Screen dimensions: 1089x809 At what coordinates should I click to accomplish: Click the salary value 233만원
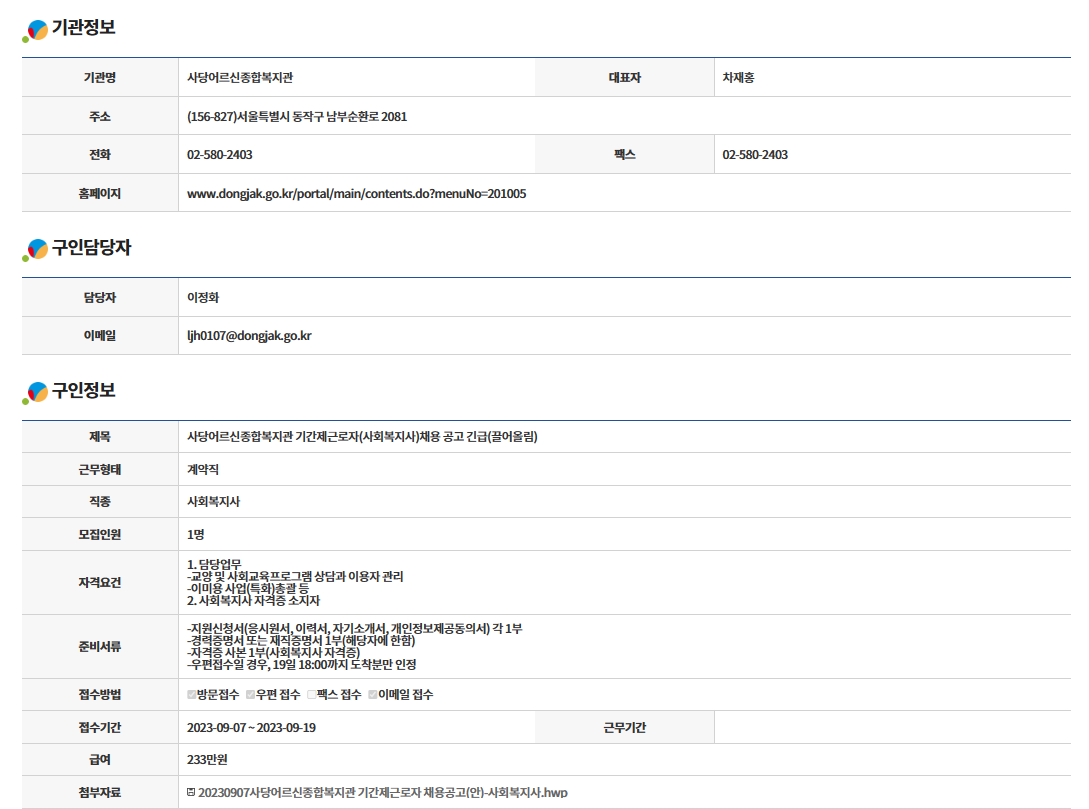click(207, 759)
